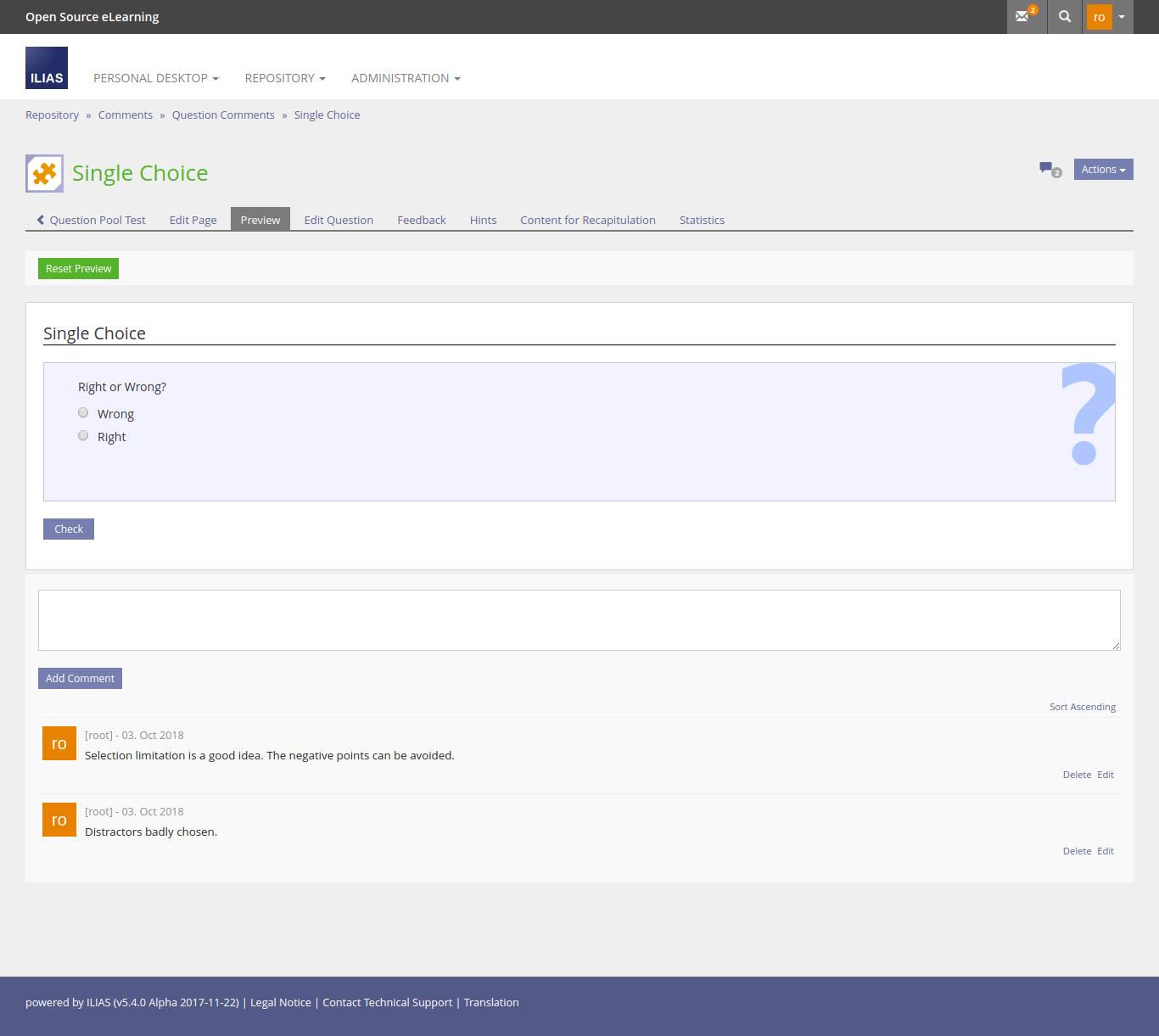
Task: Open the Statistics tab
Action: [702, 220]
